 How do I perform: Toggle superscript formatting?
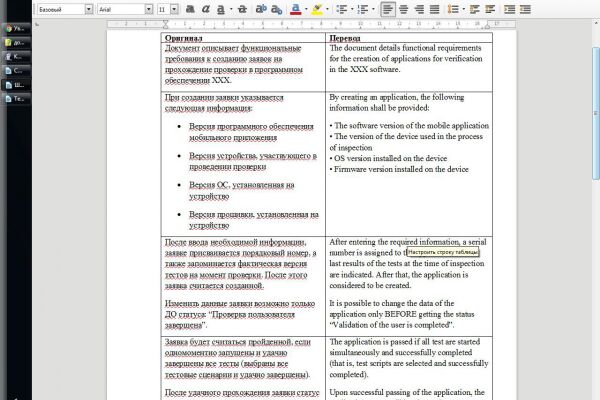pos(261,9)
